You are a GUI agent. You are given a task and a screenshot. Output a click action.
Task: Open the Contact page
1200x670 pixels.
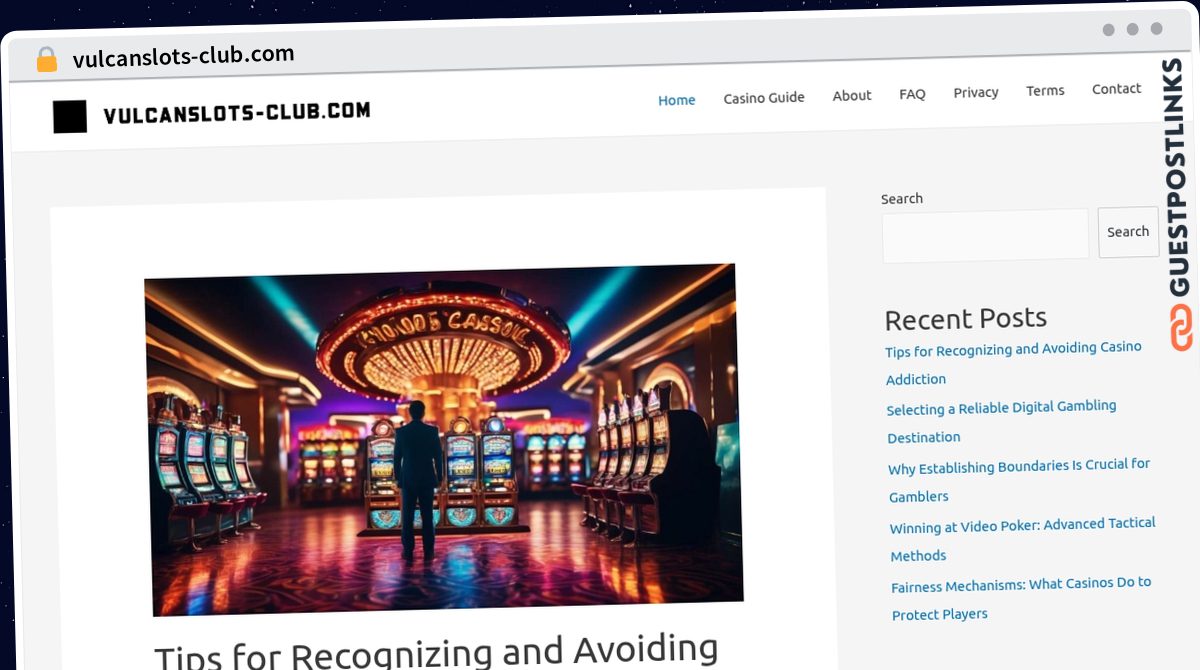[x=1116, y=88]
